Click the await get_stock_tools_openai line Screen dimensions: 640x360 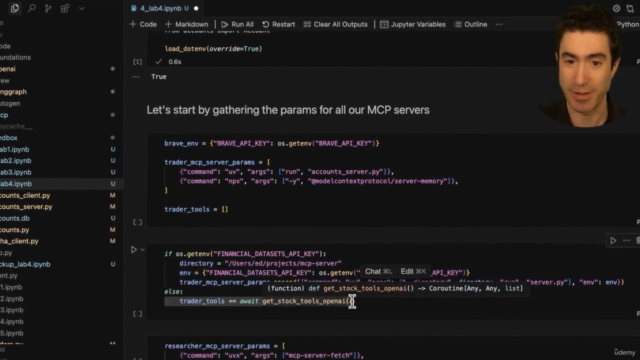266,301
